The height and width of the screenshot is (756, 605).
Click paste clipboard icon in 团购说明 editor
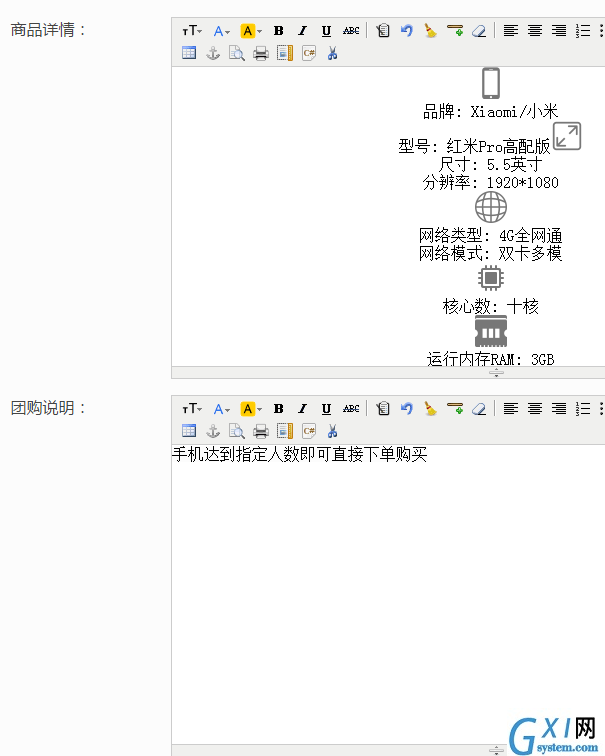[x=383, y=409]
